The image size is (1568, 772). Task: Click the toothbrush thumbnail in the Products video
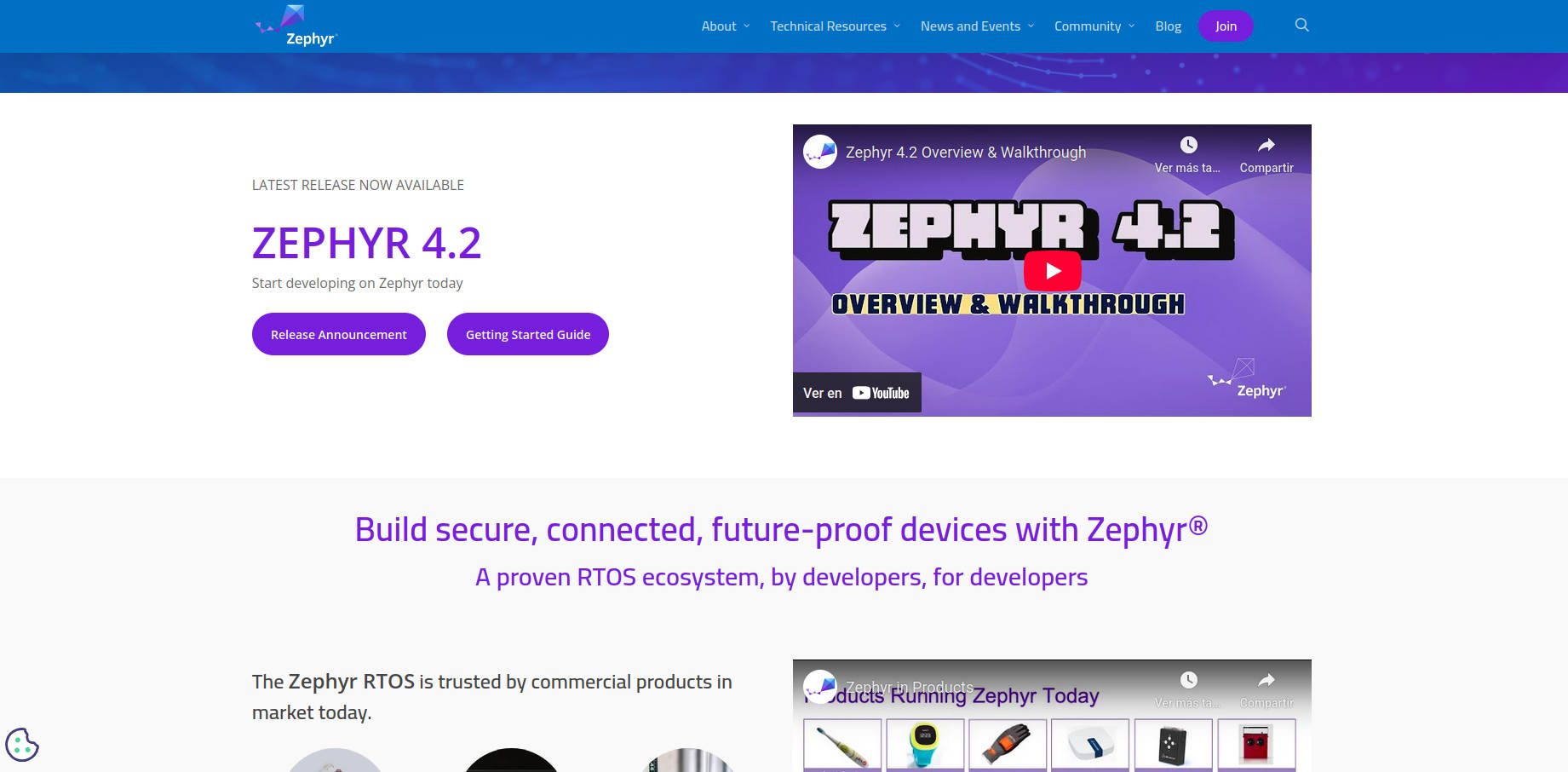pyautogui.click(x=841, y=744)
